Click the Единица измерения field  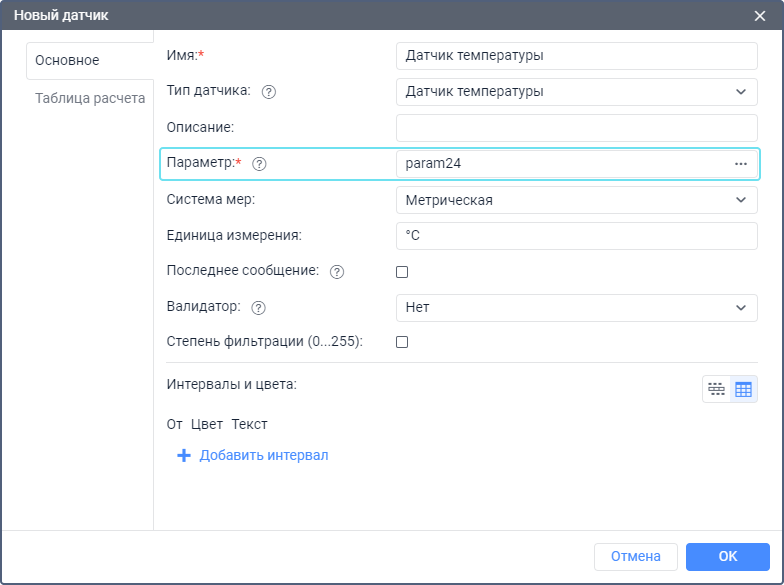pyautogui.click(x=576, y=236)
